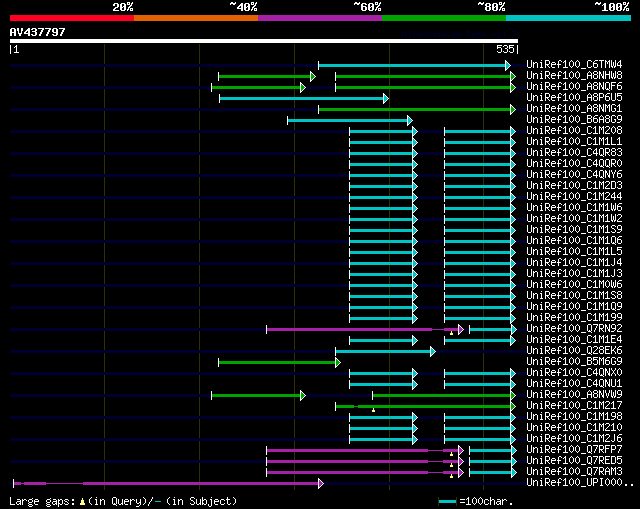Image resolution: width=640 pixels, height=509 pixels.
Task: Click the purple ~60% legend color segment
Action: coord(320,18)
